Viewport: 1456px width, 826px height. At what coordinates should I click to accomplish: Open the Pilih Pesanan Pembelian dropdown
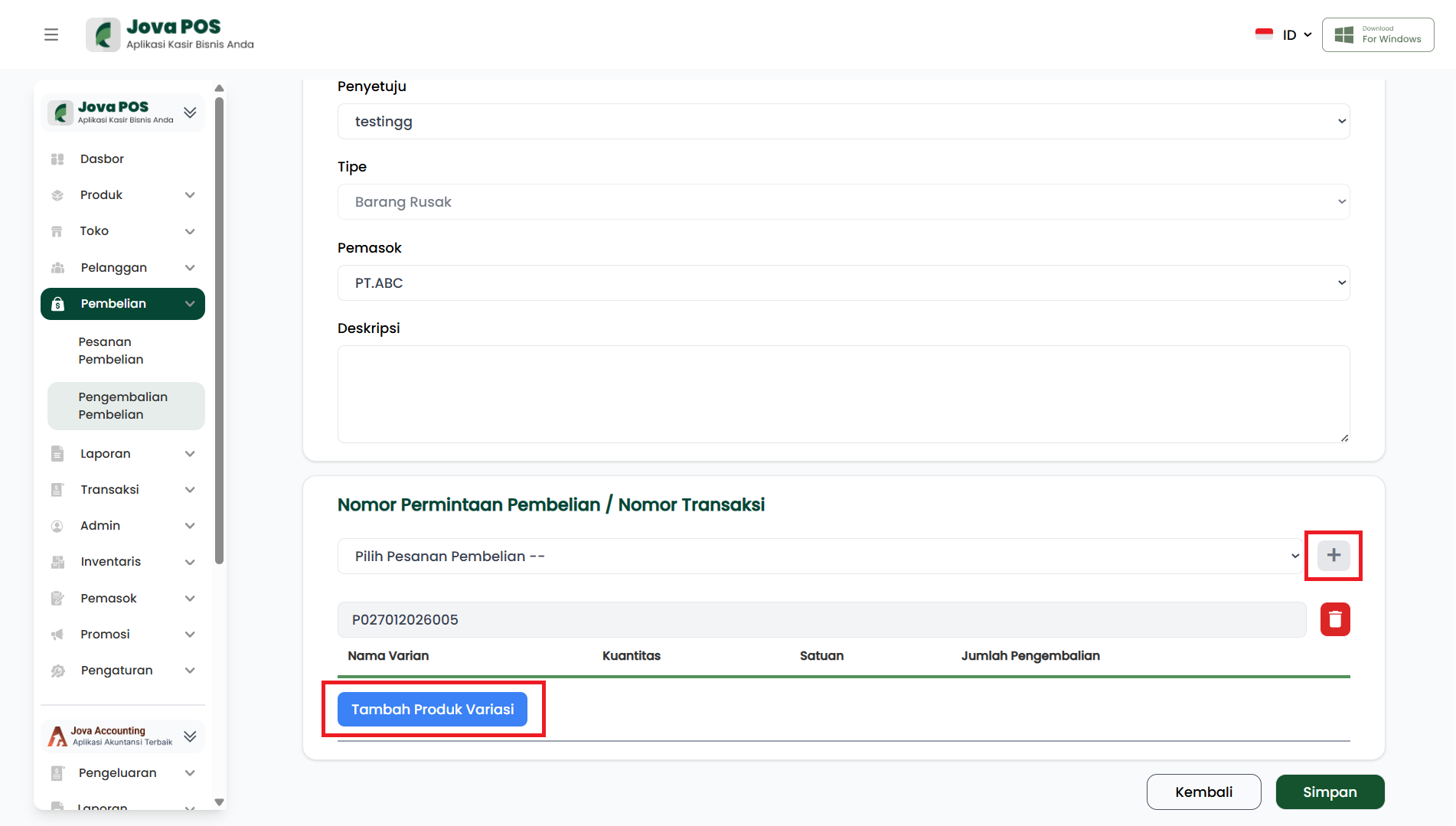coord(819,557)
